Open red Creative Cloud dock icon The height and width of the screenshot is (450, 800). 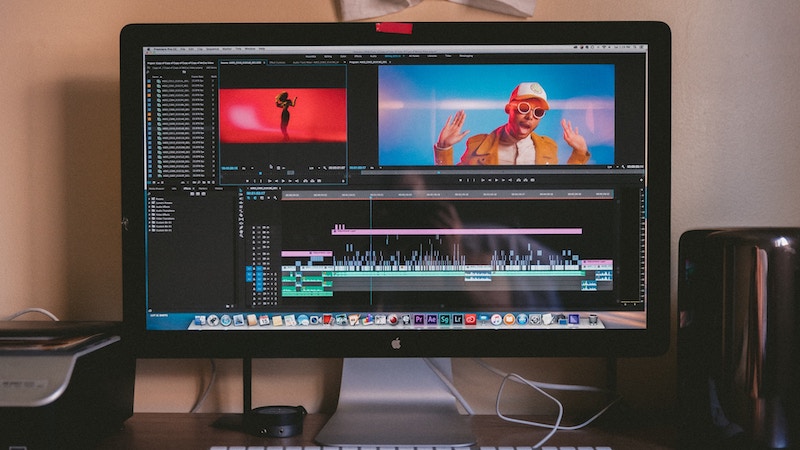[x=470, y=319]
